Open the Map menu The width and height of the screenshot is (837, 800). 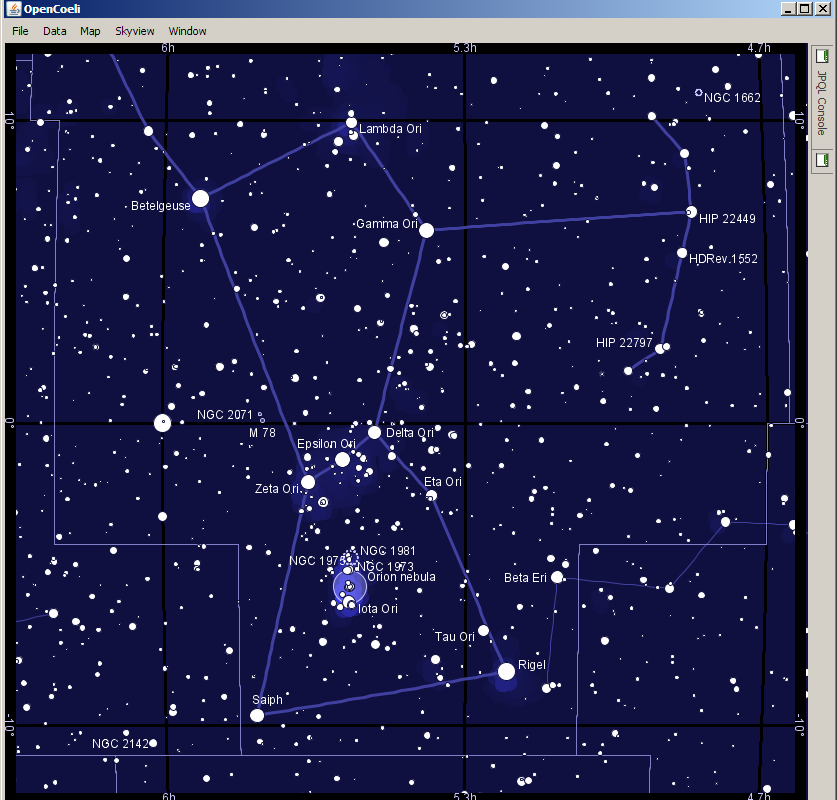(x=90, y=31)
